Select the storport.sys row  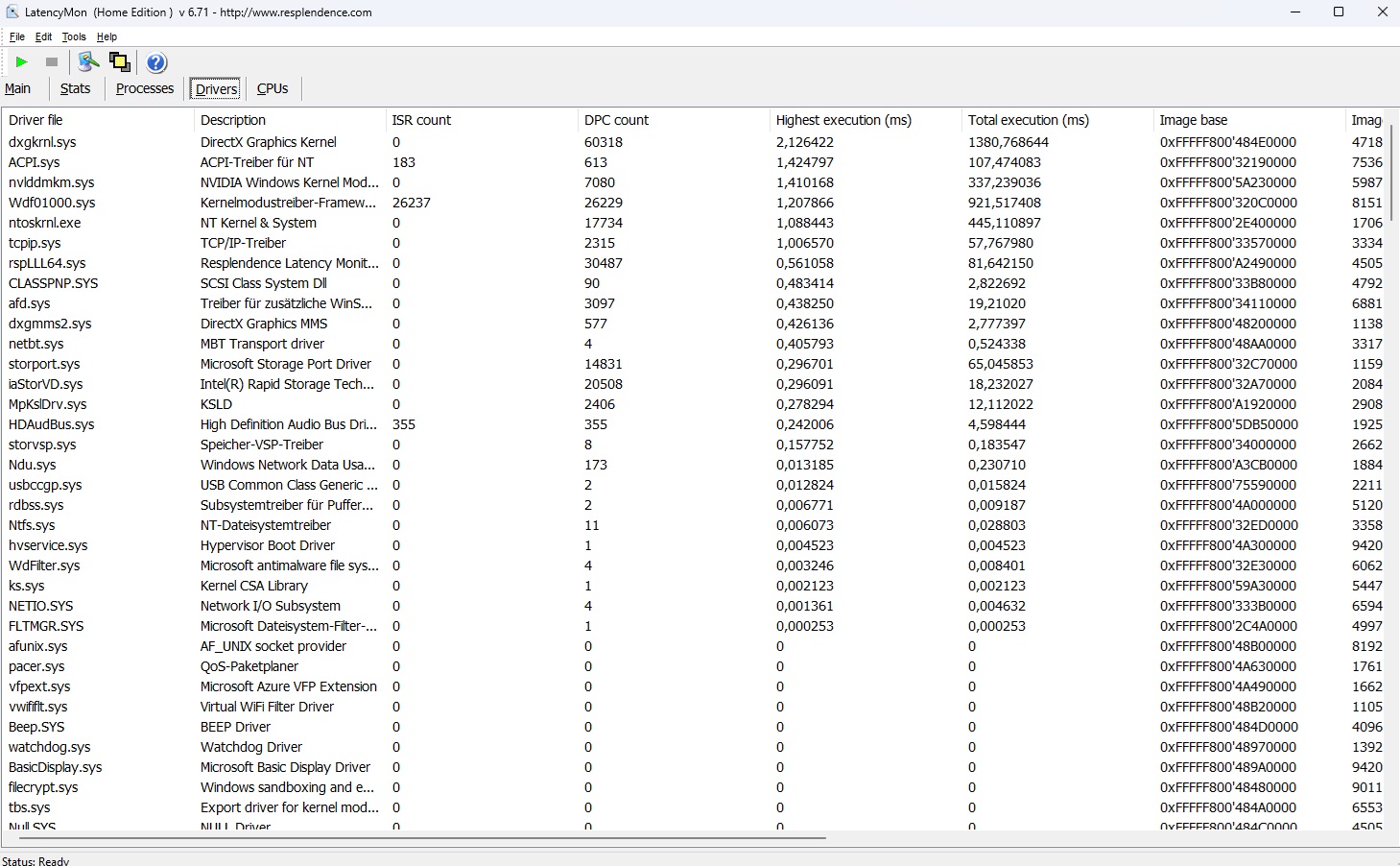coord(695,364)
